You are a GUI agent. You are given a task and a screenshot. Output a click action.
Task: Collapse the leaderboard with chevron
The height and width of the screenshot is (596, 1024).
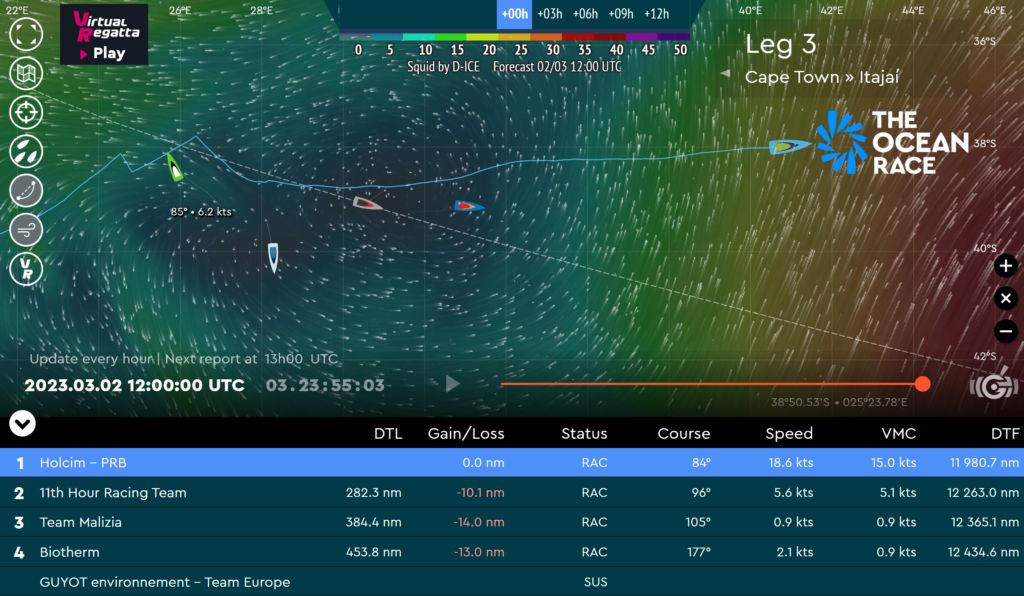tap(22, 424)
